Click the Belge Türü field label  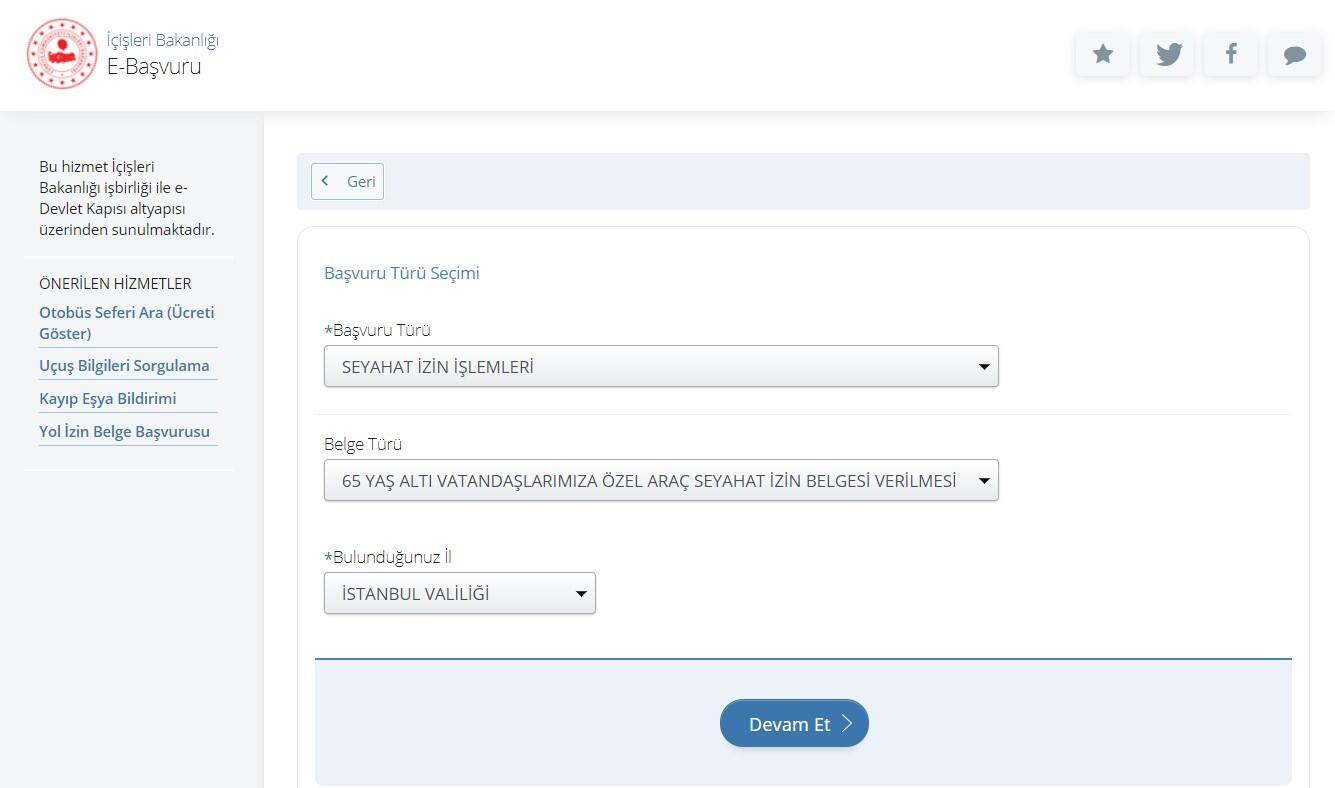(x=363, y=444)
